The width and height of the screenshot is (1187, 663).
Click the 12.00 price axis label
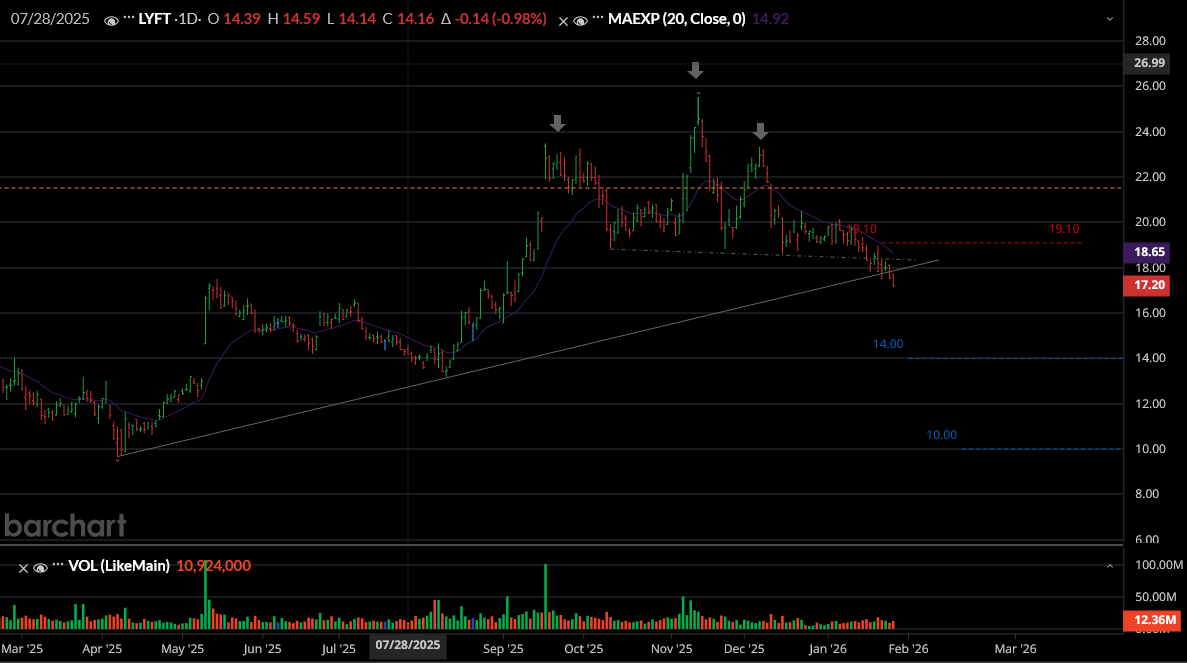[1150, 404]
